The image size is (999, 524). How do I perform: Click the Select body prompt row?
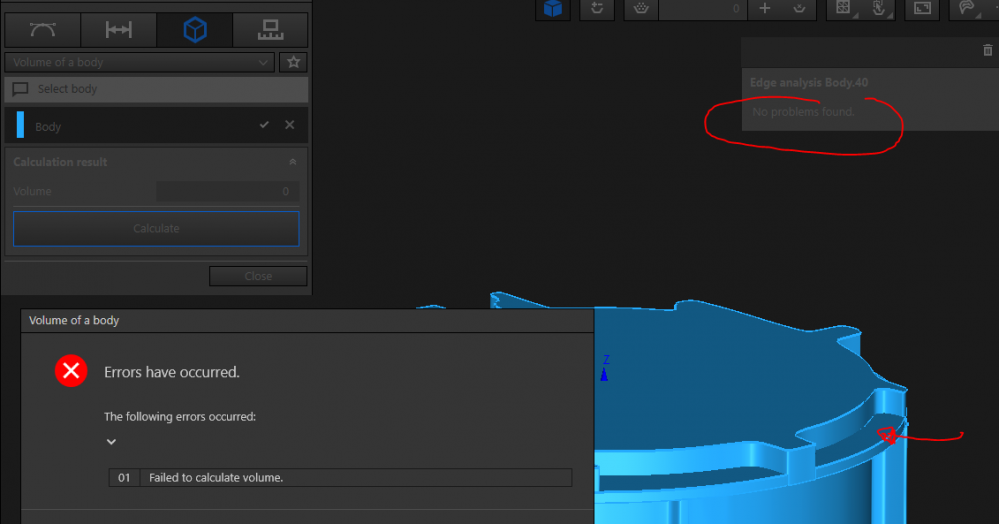[x=156, y=89]
